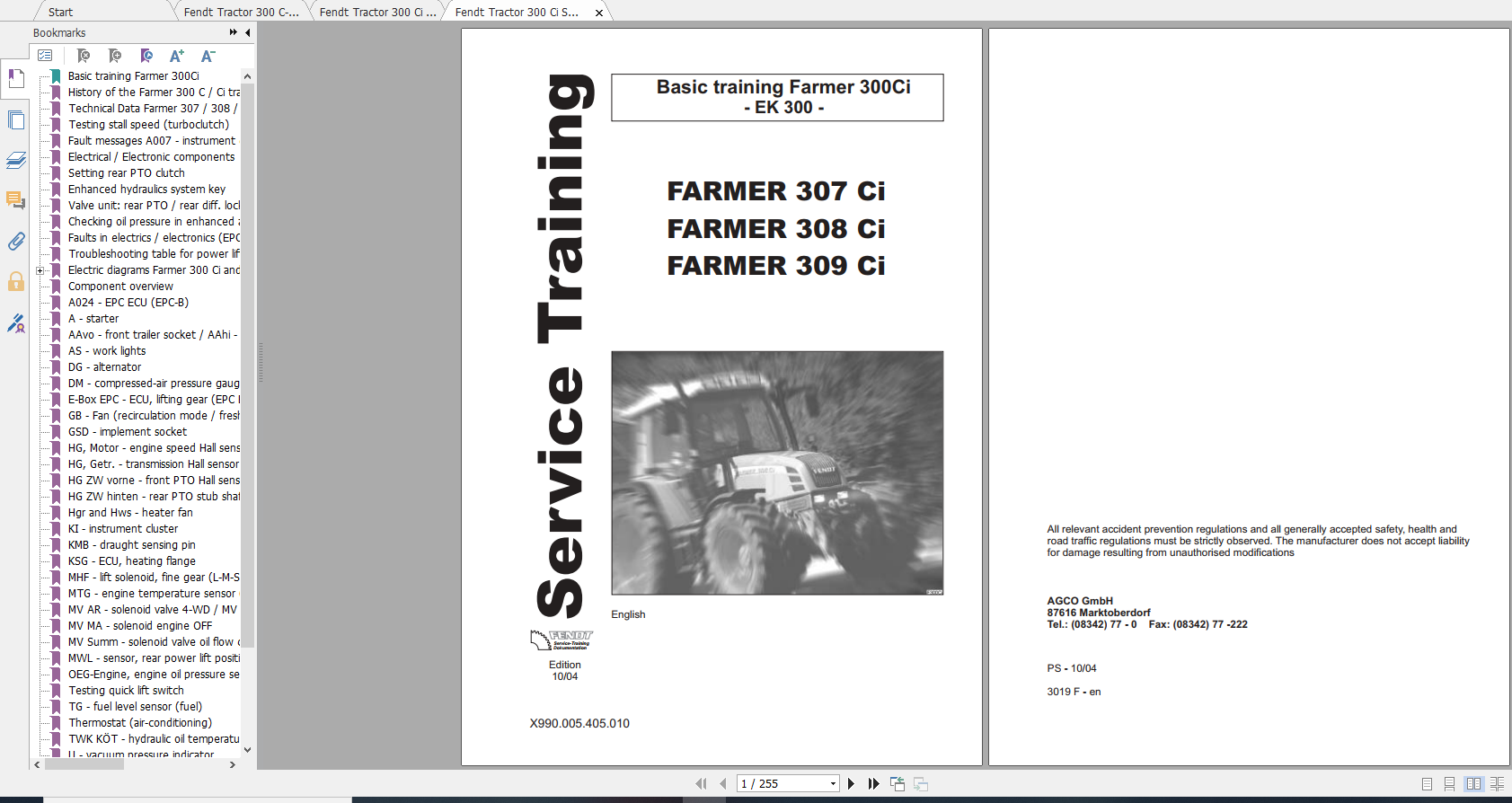Expand Electric diagrams Farmer 300 Ci bookmark

(40, 270)
